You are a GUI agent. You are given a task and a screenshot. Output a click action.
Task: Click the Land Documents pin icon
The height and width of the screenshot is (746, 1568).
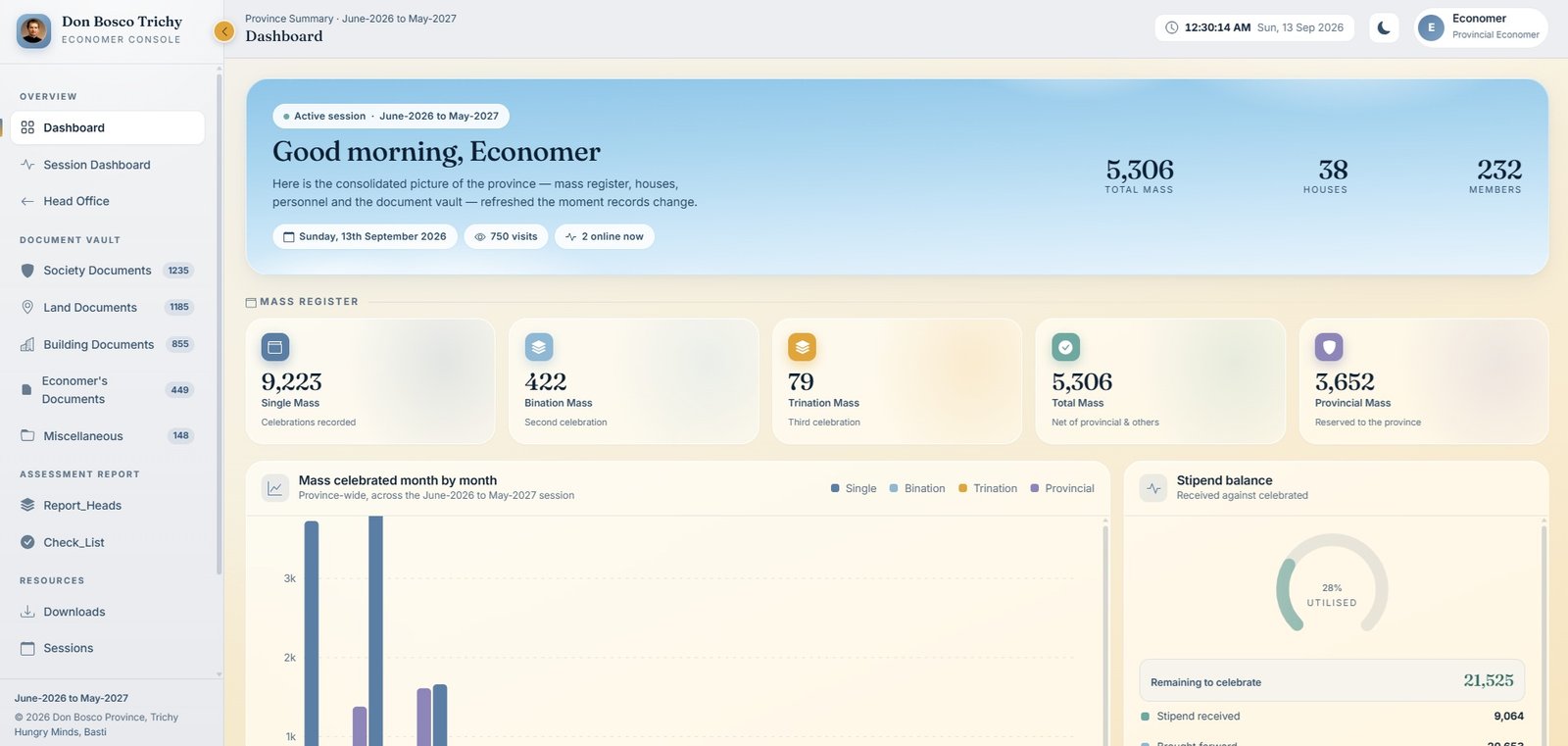pyautogui.click(x=27, y=307)
